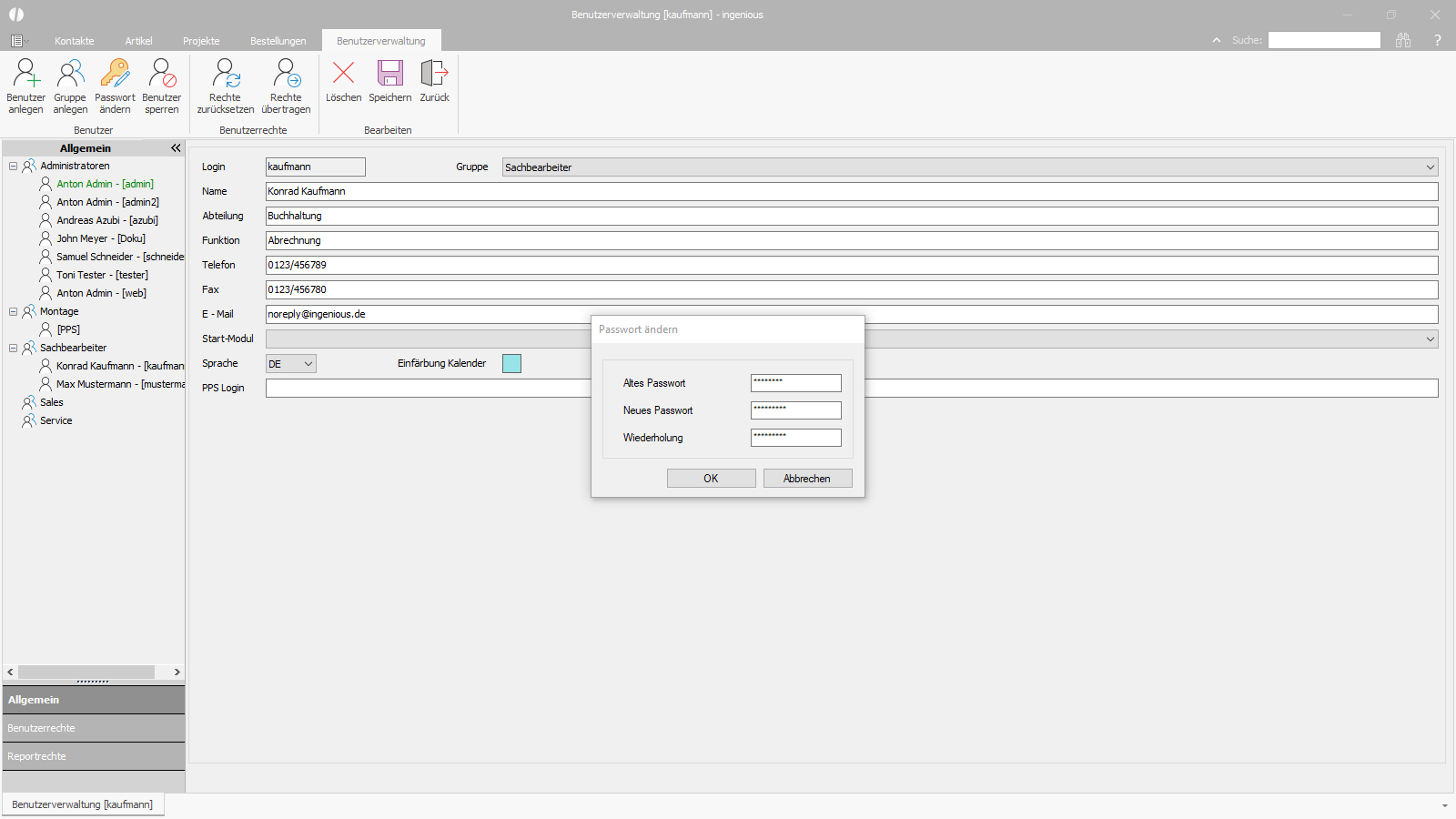Open Benutzerverwaltung [kaufmann] bottom tab

pyautogui.click(x=83, y=804)
